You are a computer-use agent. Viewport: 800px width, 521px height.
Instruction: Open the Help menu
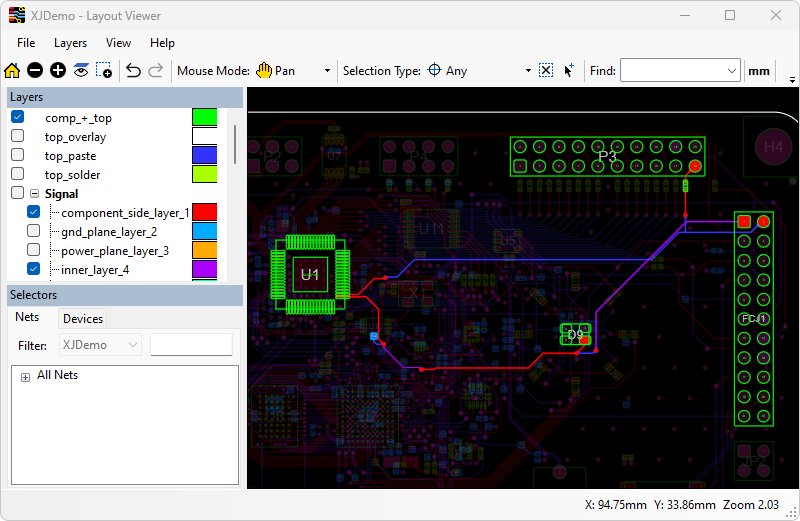tap(162, 43)
